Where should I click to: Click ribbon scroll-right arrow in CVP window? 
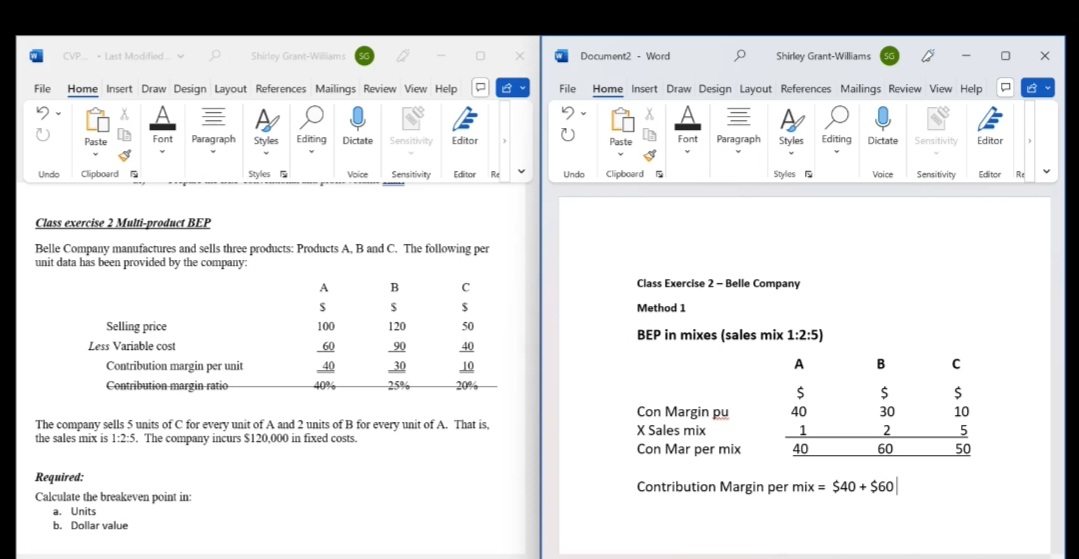tap(504, 140)
